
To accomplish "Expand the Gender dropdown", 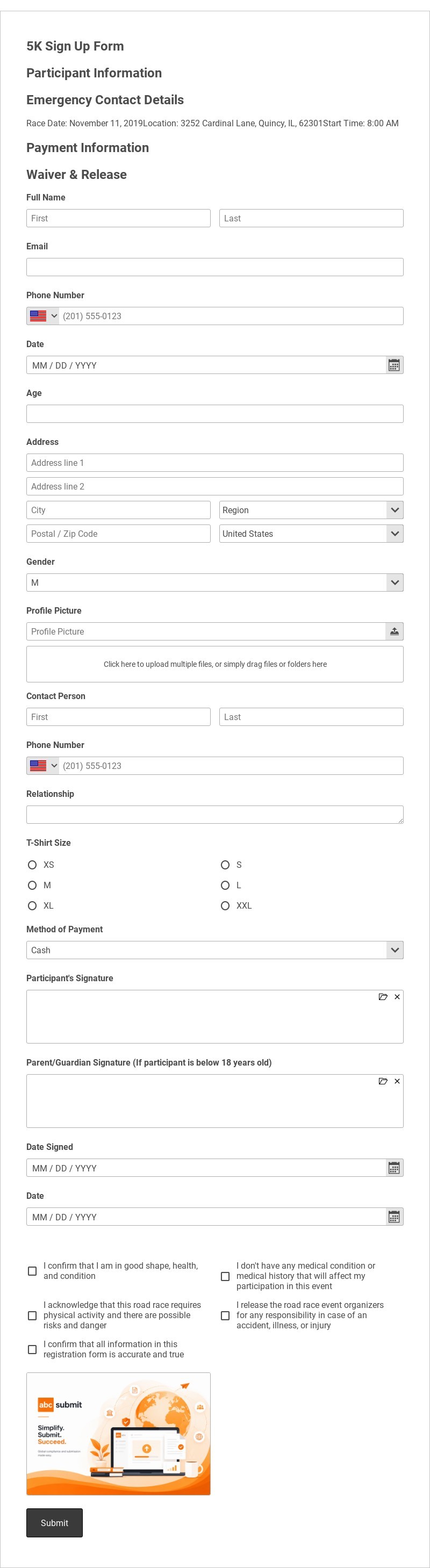I will click(215, 582).
